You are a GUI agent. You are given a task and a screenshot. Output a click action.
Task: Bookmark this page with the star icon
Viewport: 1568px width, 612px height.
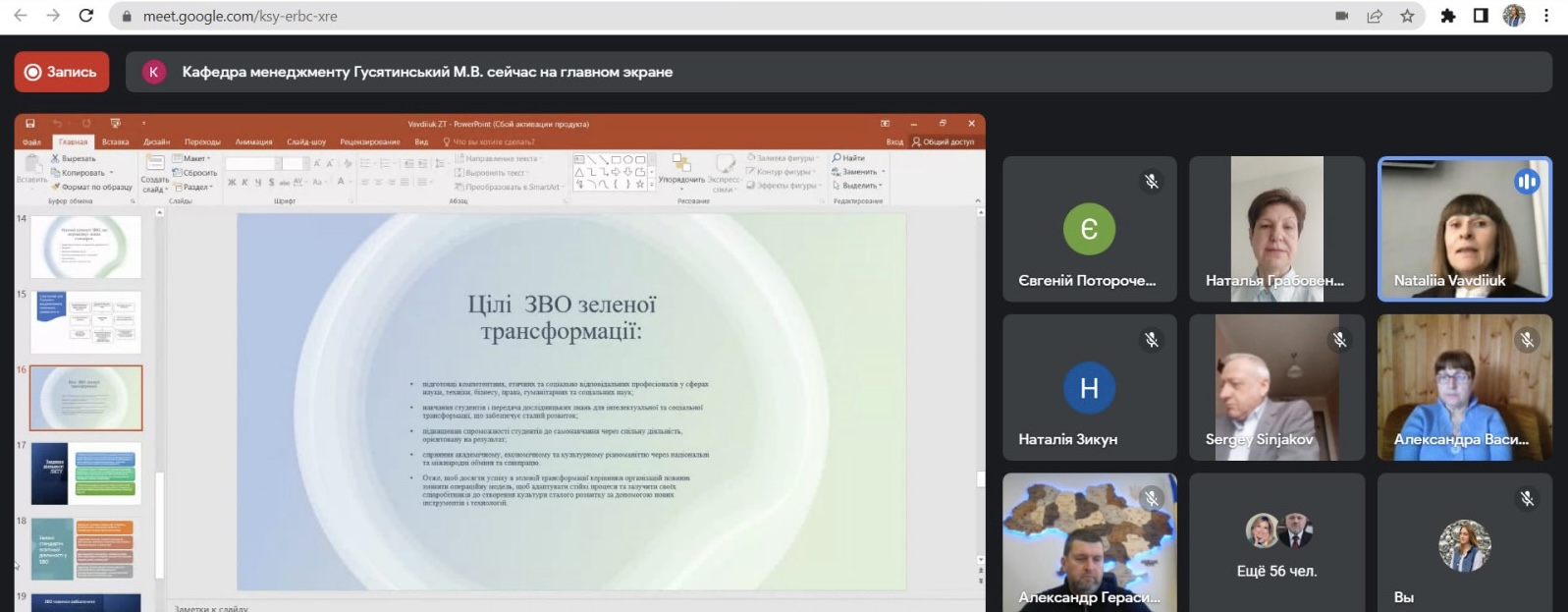pyautogui.click(x=1407, y=16)
